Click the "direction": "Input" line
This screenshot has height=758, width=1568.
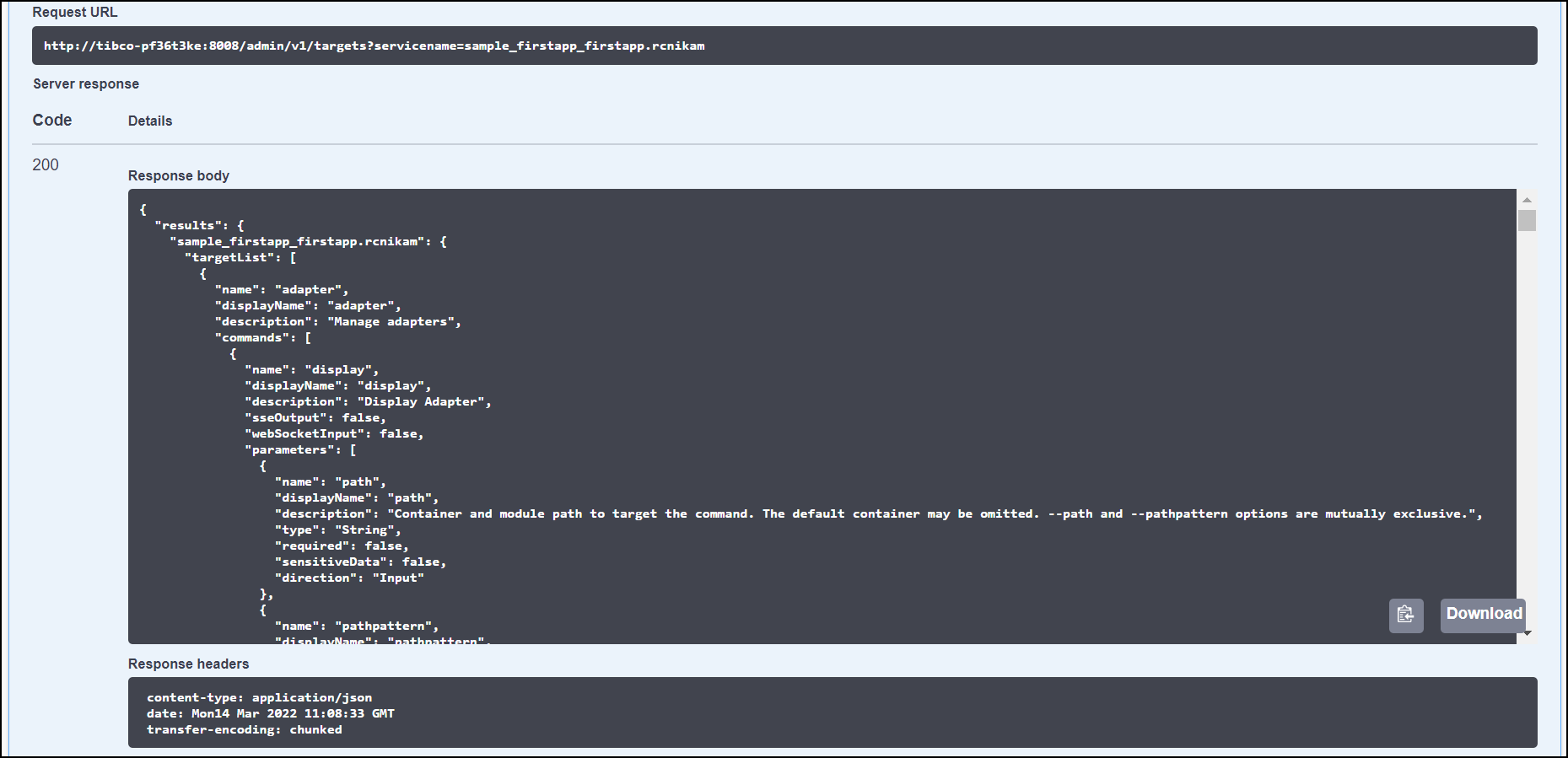pyautogui.click(x=348, y=578)
